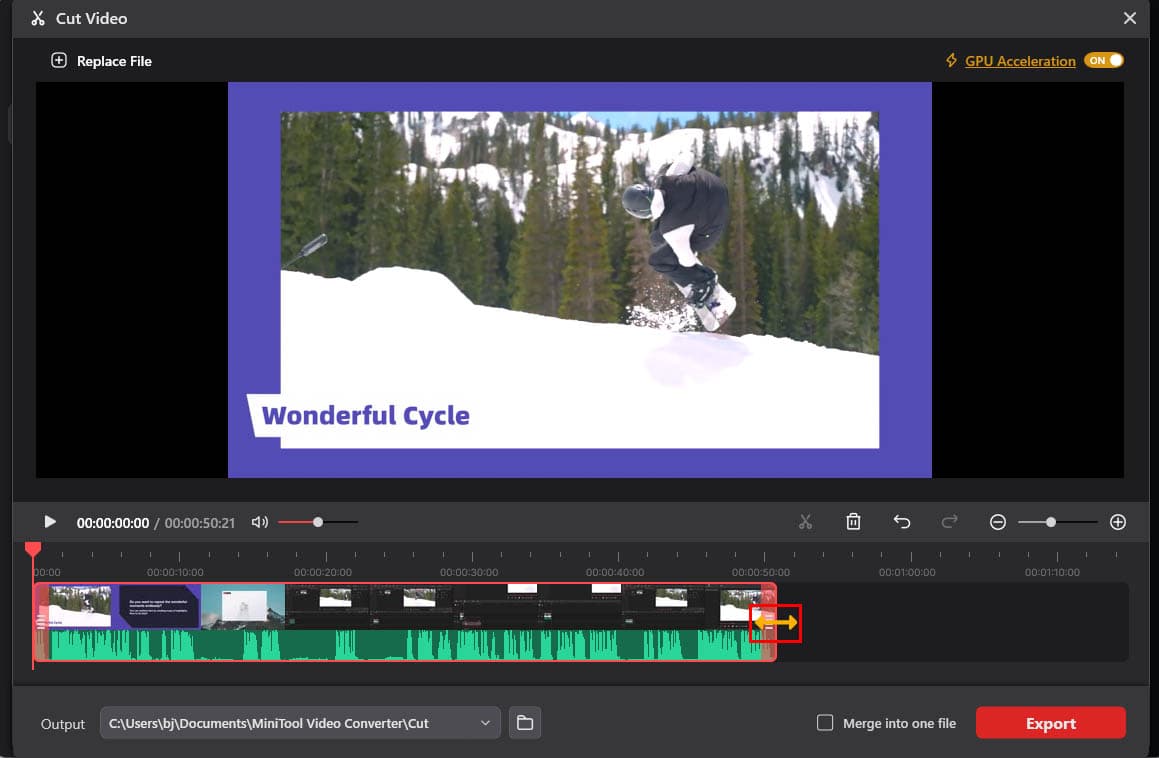Click the clip's right trim handle
1159x758 pixels.
point(769,622)
